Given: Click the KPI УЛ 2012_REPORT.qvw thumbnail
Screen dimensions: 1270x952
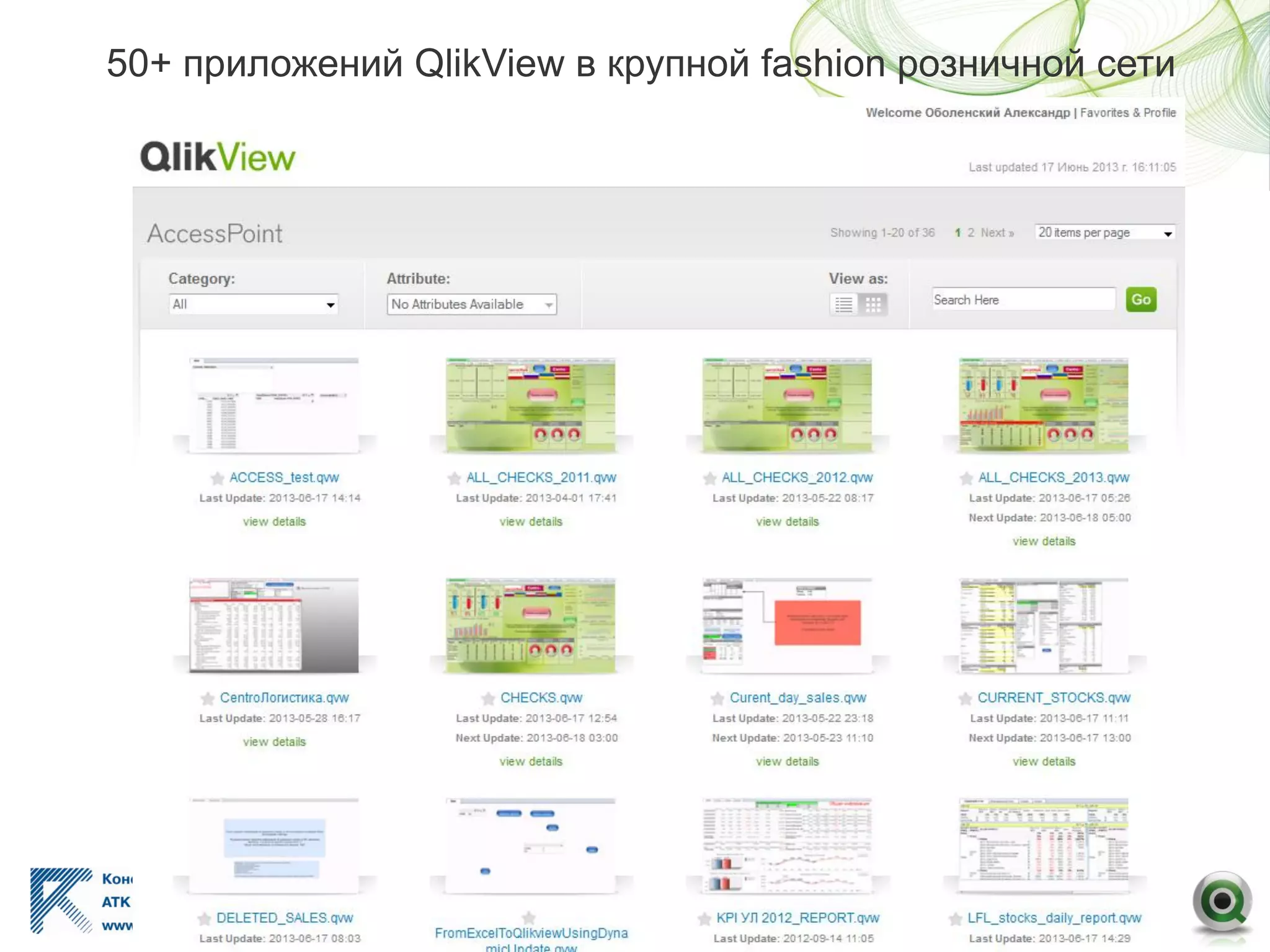Looking at the screenshot, I should [788, 846].
